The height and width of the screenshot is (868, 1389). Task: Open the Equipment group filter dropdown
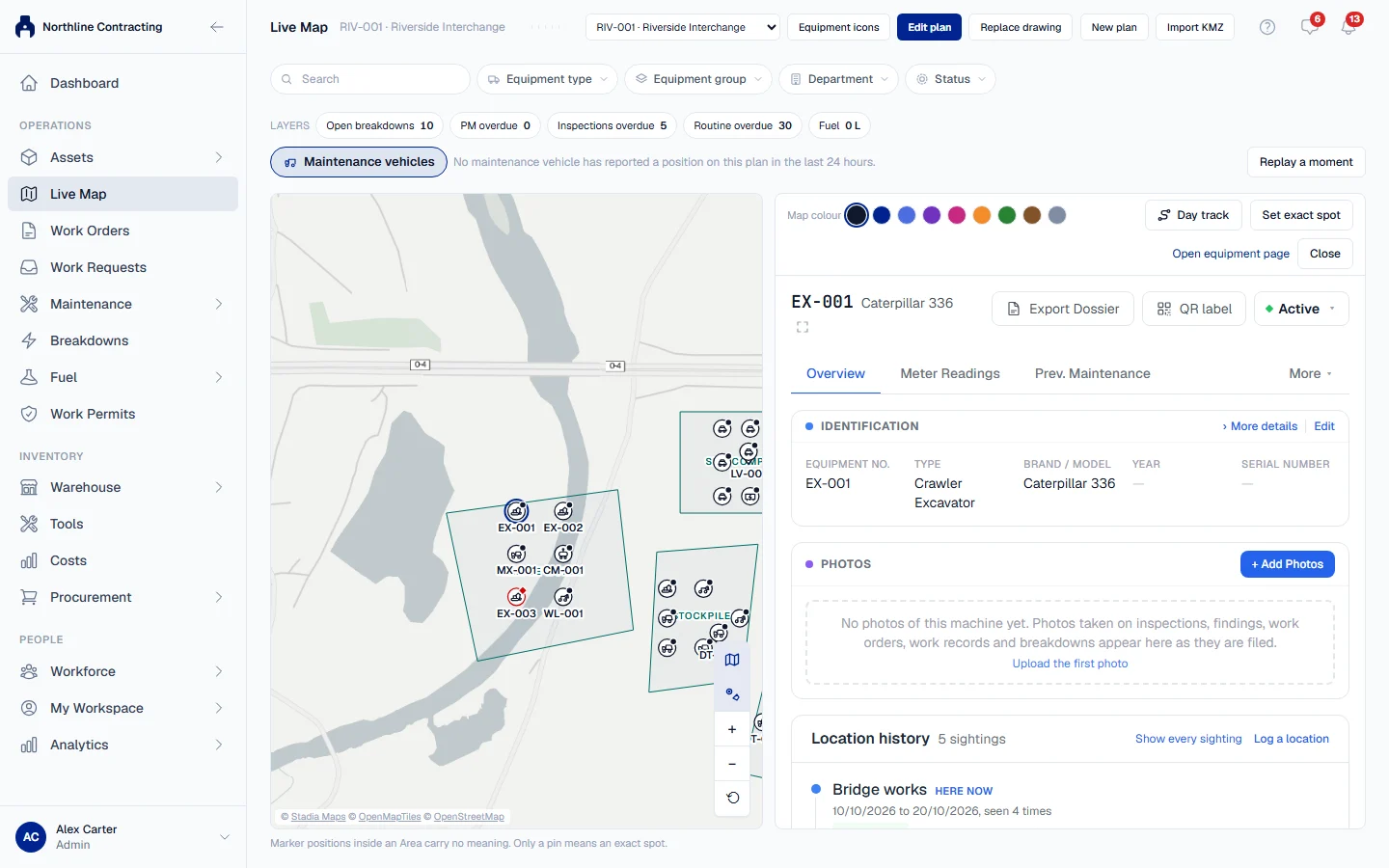[698, 79]
